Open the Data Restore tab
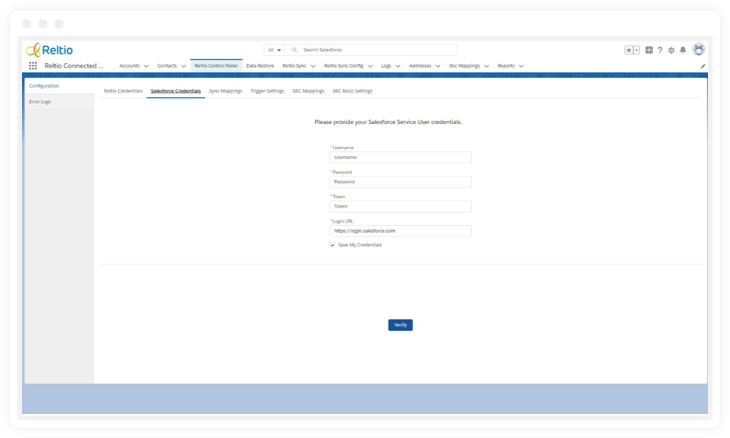Viewport: 730px width, 438px height. tap(260, 66)
